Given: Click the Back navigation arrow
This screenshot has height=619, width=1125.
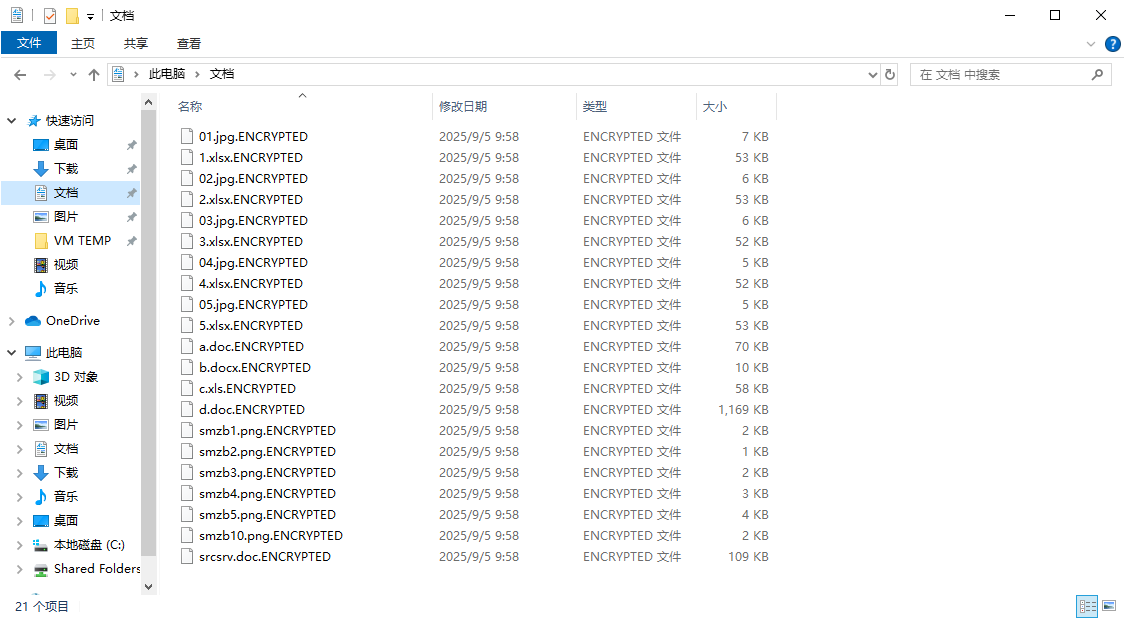Looking at the screenshot, I should click(20, 74).
